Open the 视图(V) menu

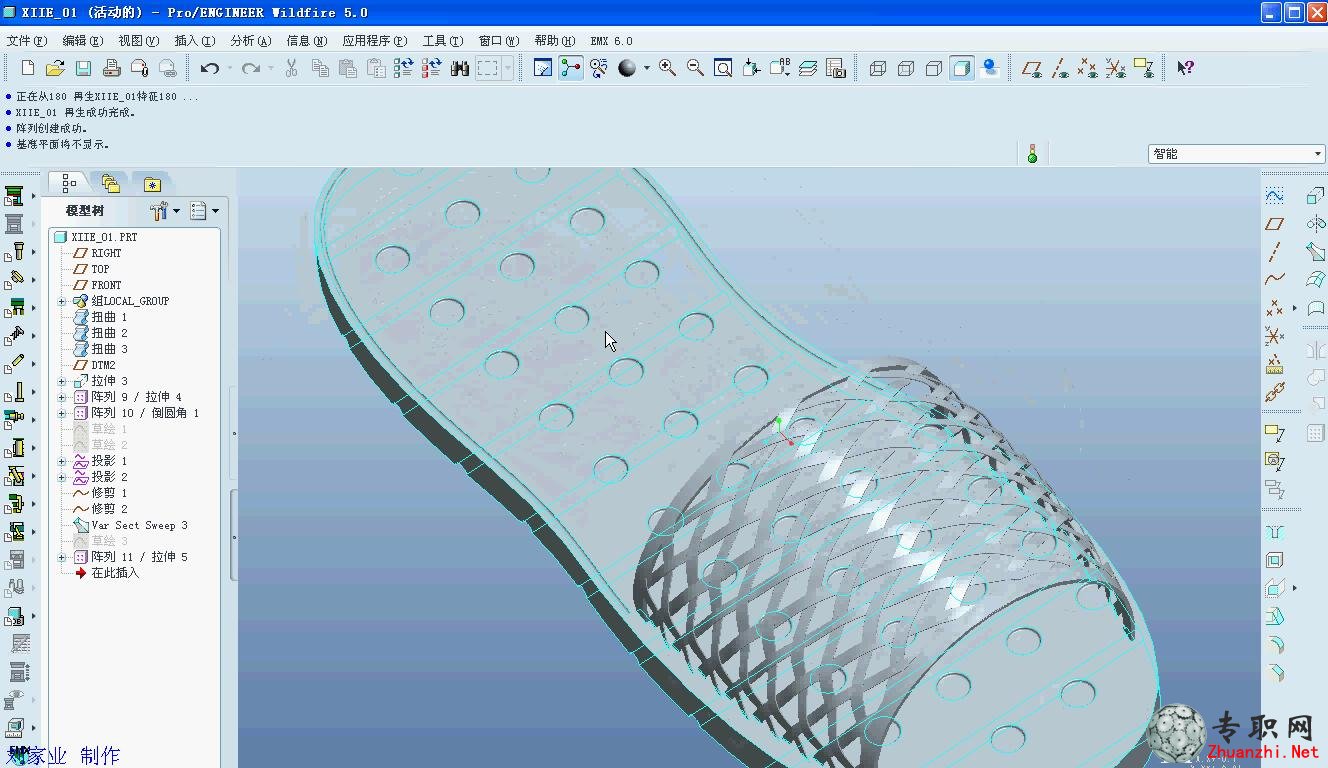coord(138,41)
